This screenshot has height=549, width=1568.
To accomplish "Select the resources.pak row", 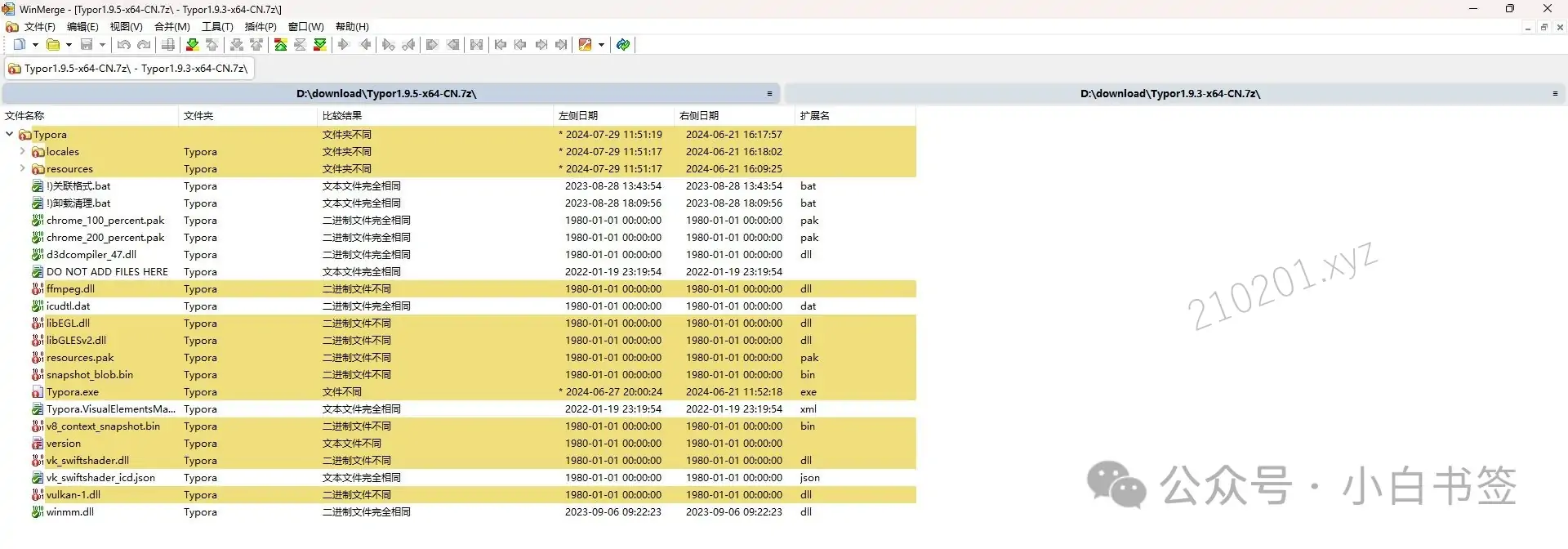I will tap(458, 358).
